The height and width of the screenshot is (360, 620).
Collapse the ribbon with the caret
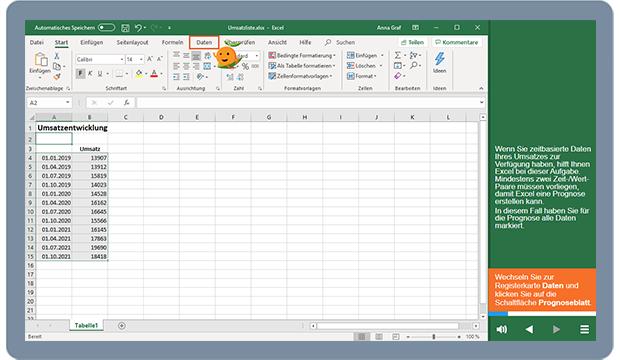481,88
